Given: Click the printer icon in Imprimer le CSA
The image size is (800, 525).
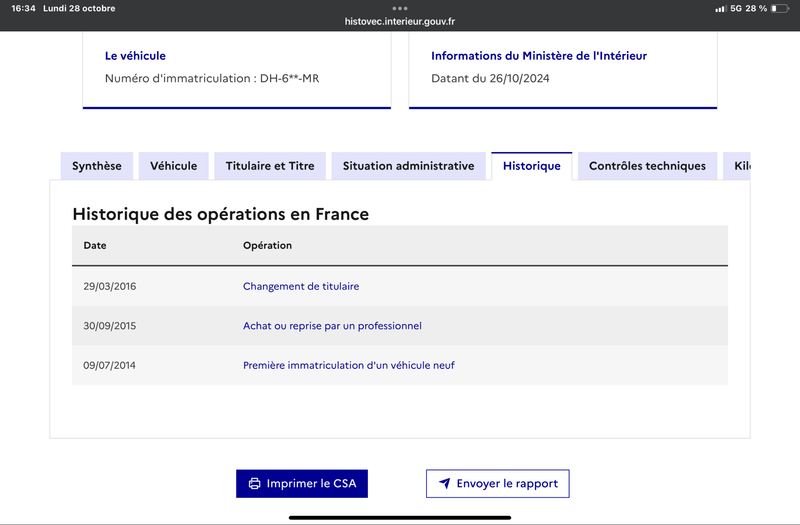Looking at the screenshot, I should [254, 483].
